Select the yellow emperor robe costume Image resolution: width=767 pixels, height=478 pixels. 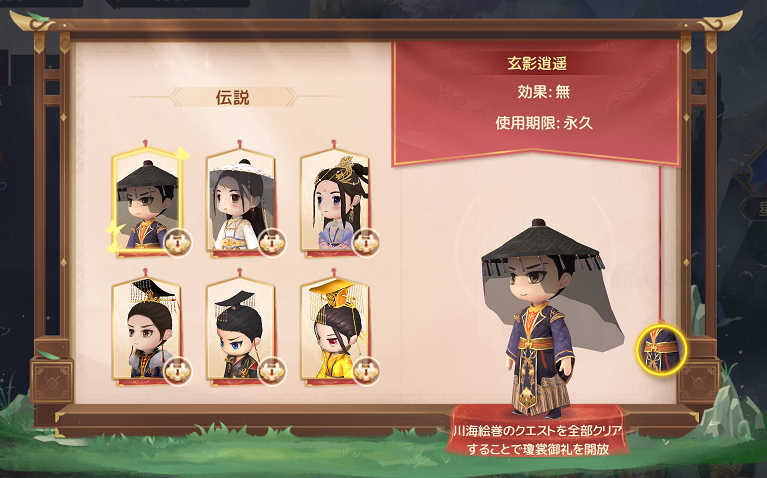click(x=335, y=329)
